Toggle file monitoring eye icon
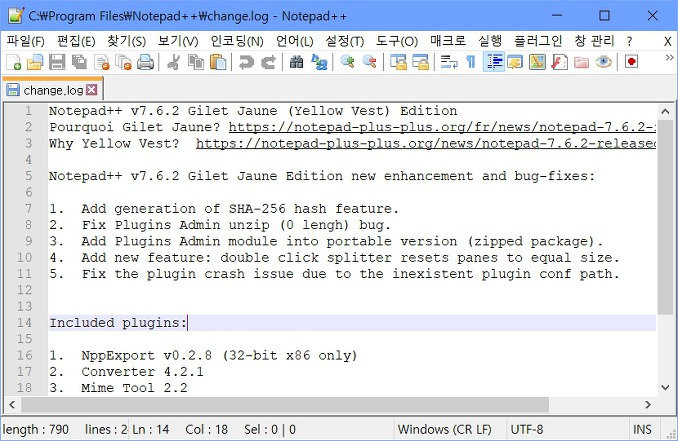 [603, 62]
